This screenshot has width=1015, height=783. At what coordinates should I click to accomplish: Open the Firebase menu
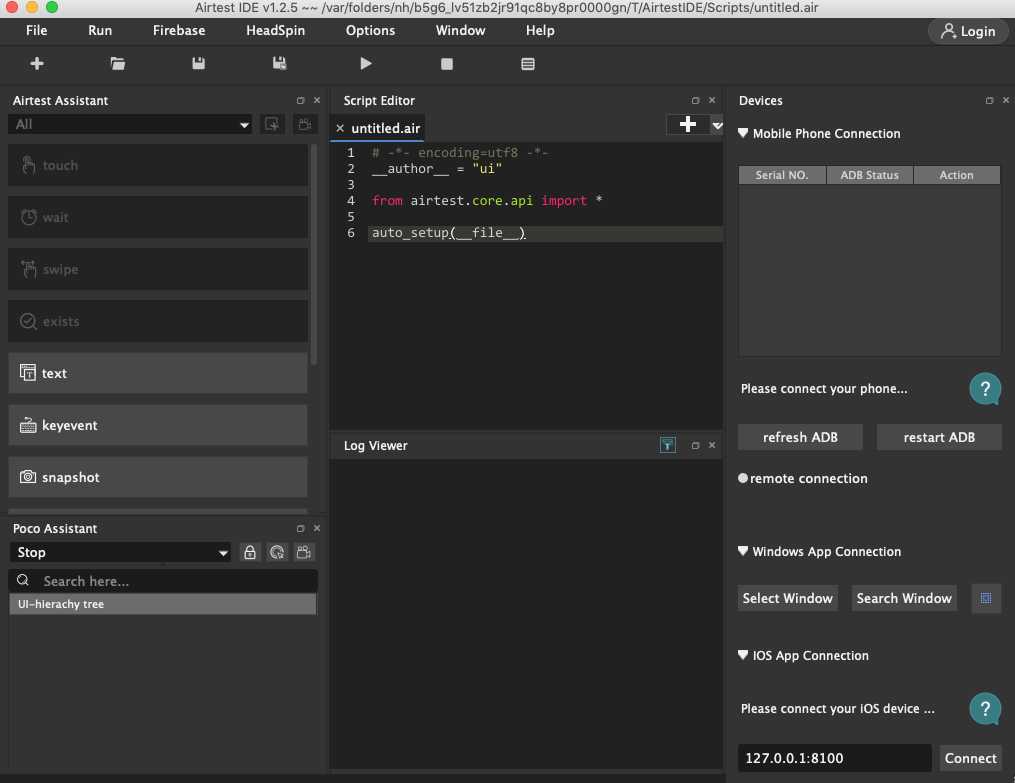[179, 30]
